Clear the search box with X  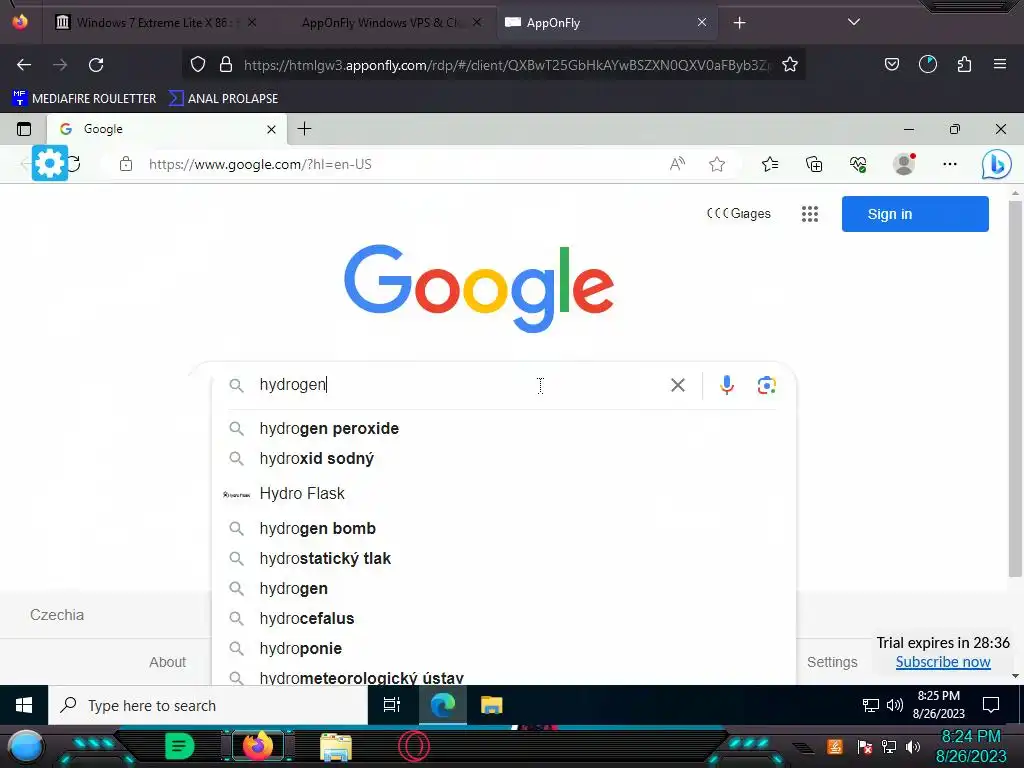click(x=678, y=385)
